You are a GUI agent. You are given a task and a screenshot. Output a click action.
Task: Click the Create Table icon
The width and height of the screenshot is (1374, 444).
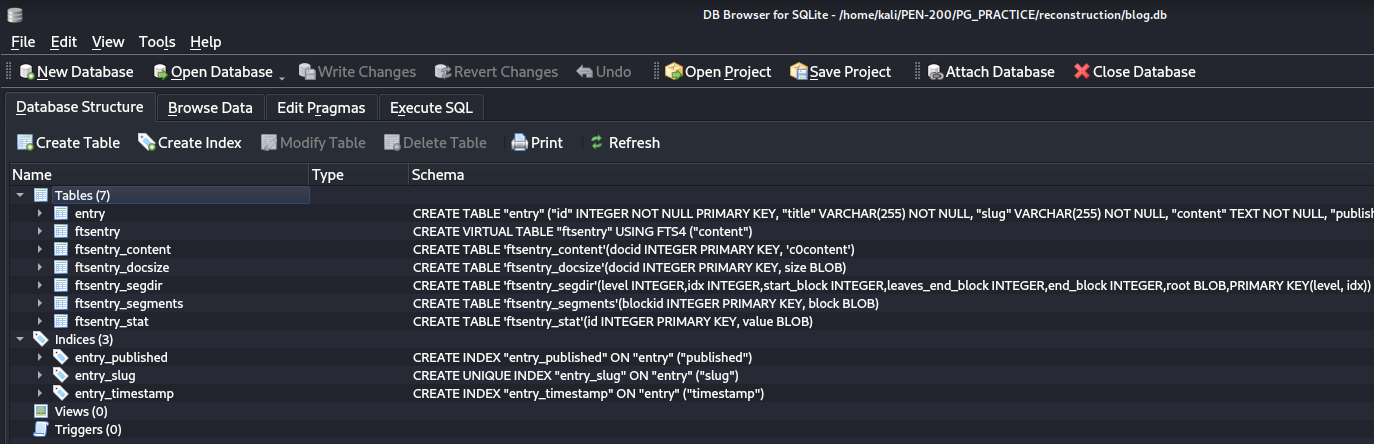[x=25, y=143]
